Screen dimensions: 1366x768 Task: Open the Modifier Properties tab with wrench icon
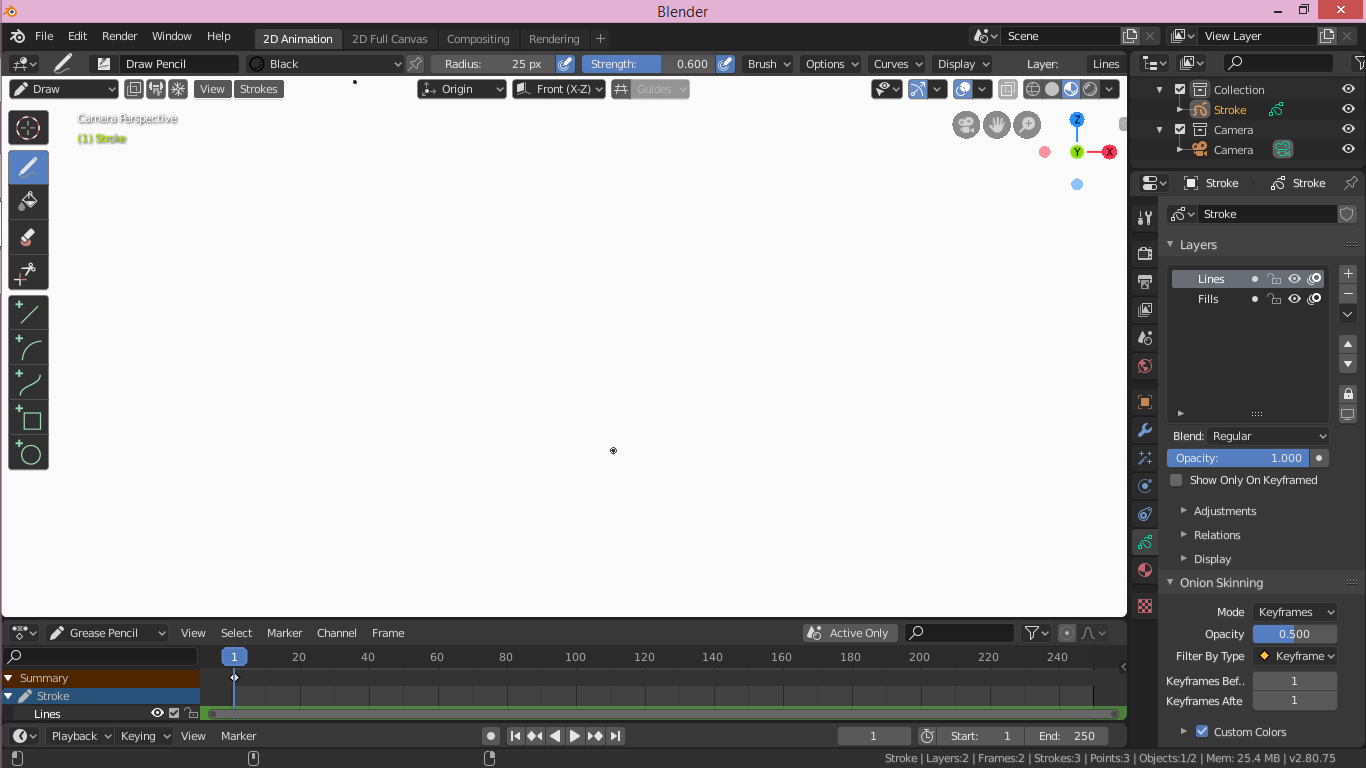pos(1144,430)
